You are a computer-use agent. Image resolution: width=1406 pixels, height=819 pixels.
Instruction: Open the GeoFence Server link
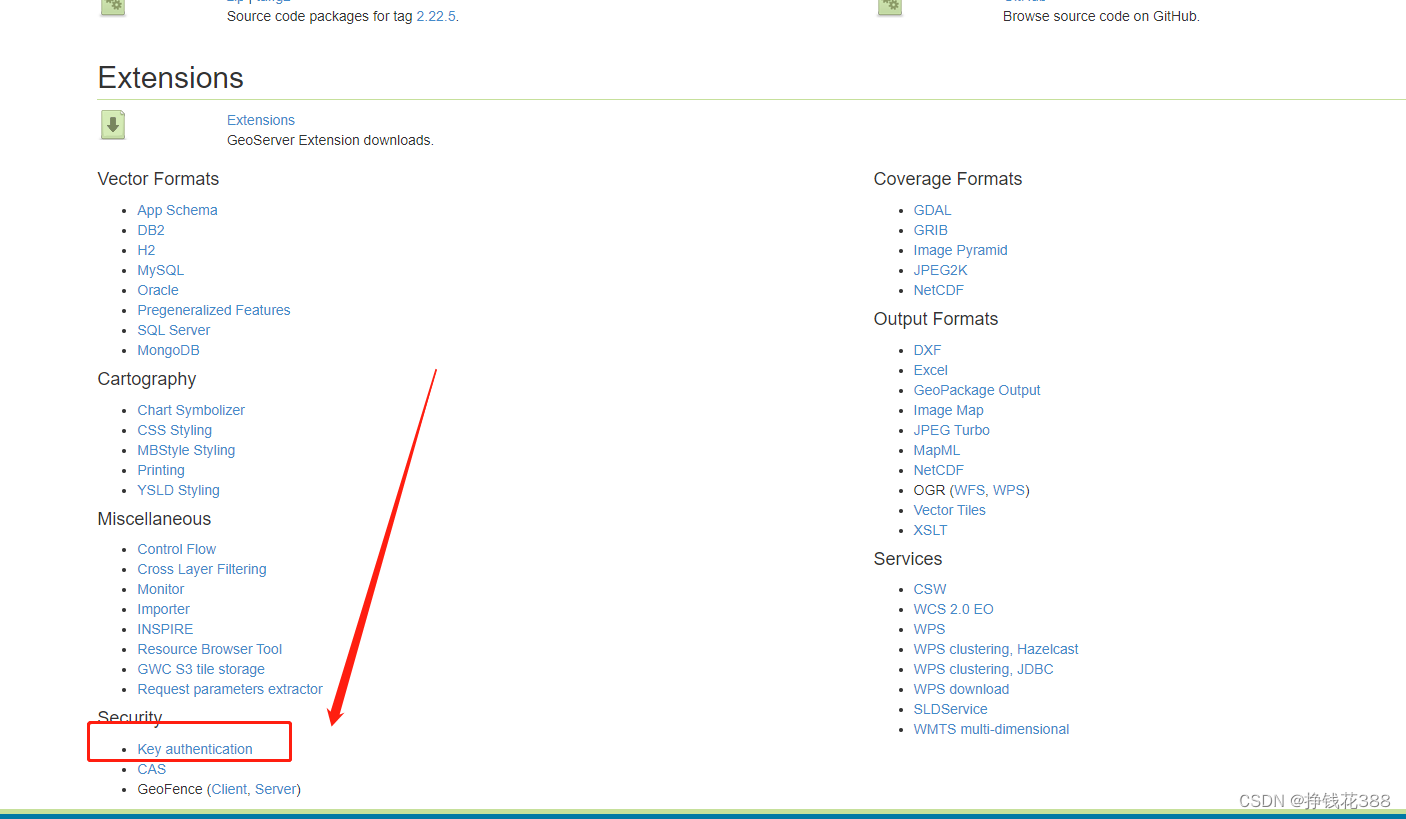[x=276, y=789]
